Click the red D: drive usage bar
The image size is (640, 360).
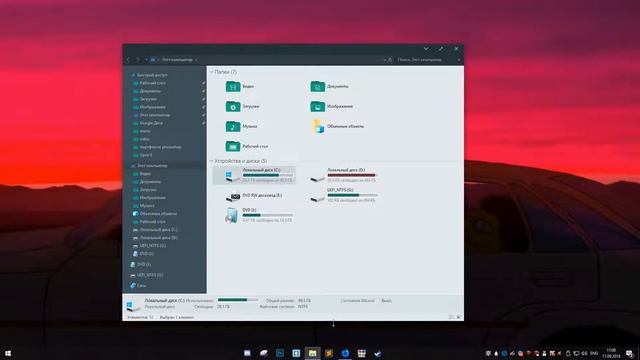[352, 175]
